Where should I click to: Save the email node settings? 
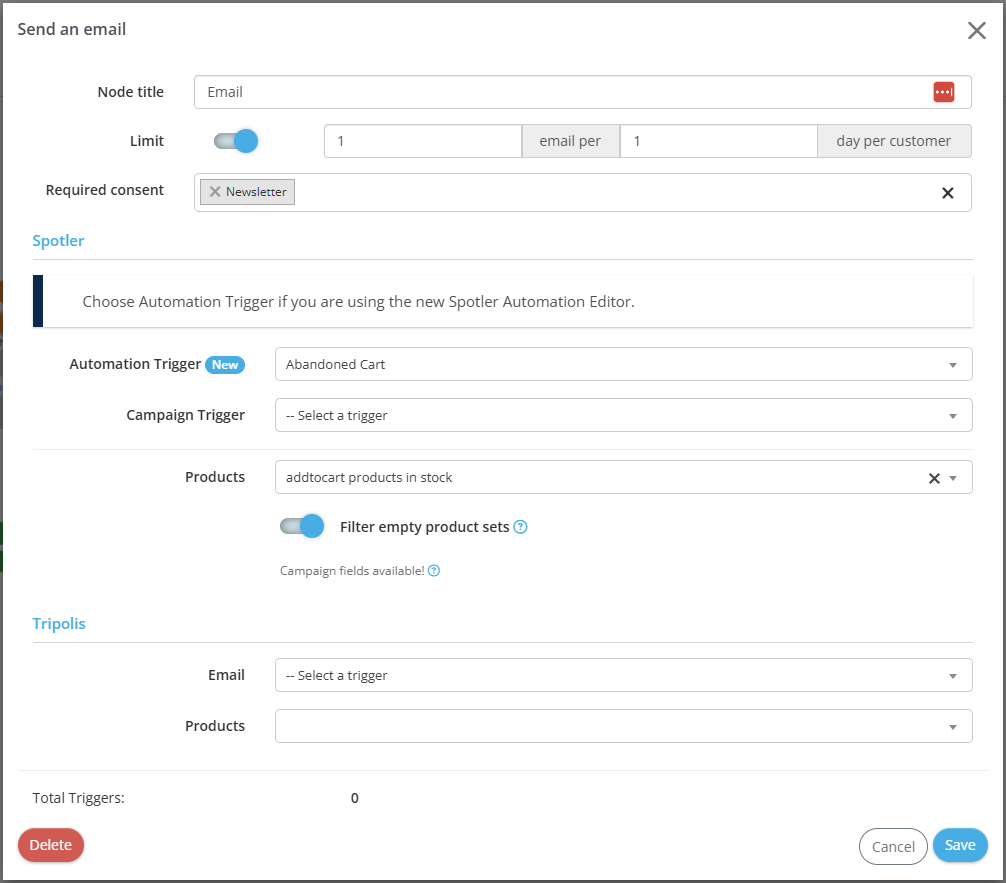point(959,845)
